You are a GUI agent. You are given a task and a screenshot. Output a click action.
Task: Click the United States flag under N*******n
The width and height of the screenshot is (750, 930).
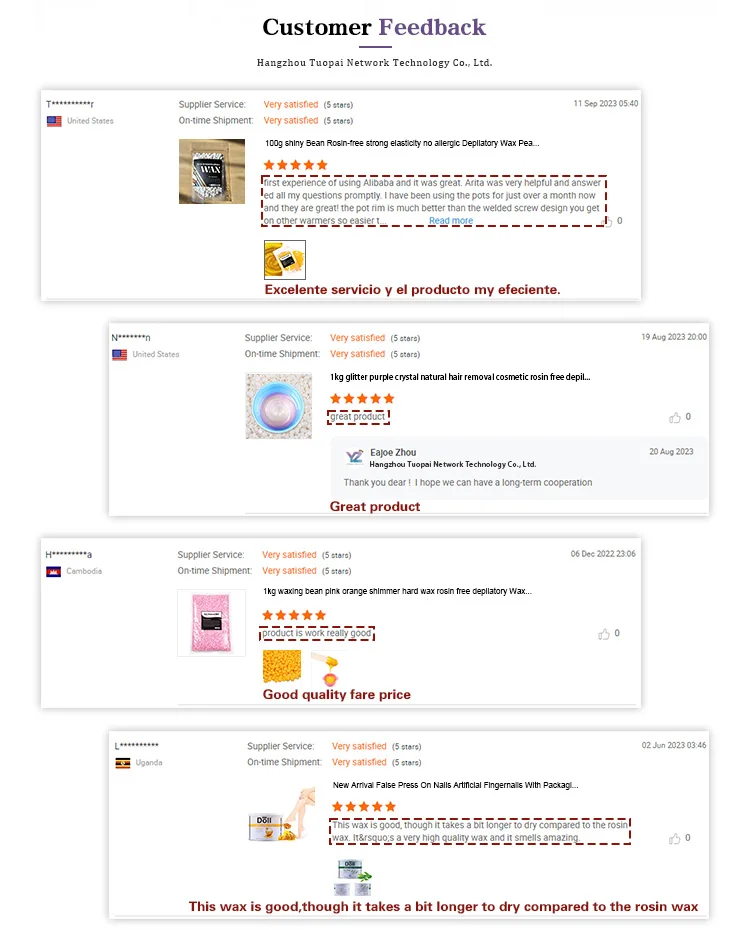point(120,355)
